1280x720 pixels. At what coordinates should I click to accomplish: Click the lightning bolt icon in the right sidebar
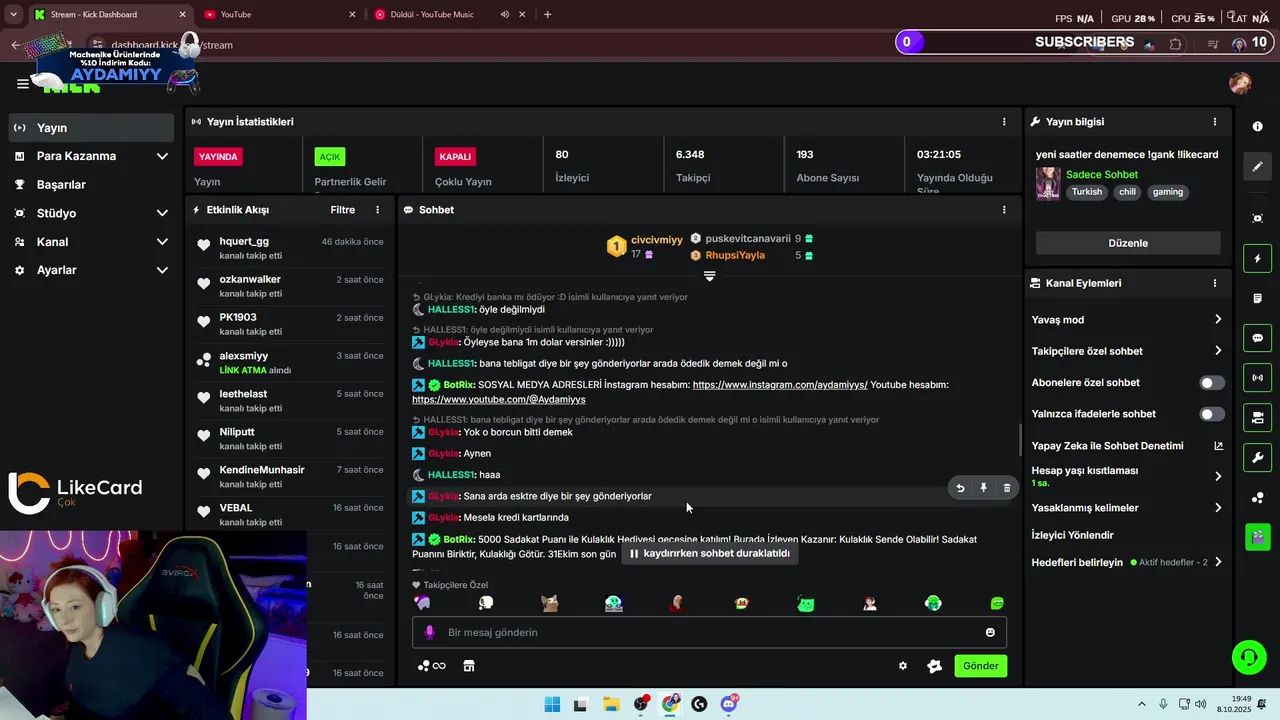click(x=1258, y=259)
